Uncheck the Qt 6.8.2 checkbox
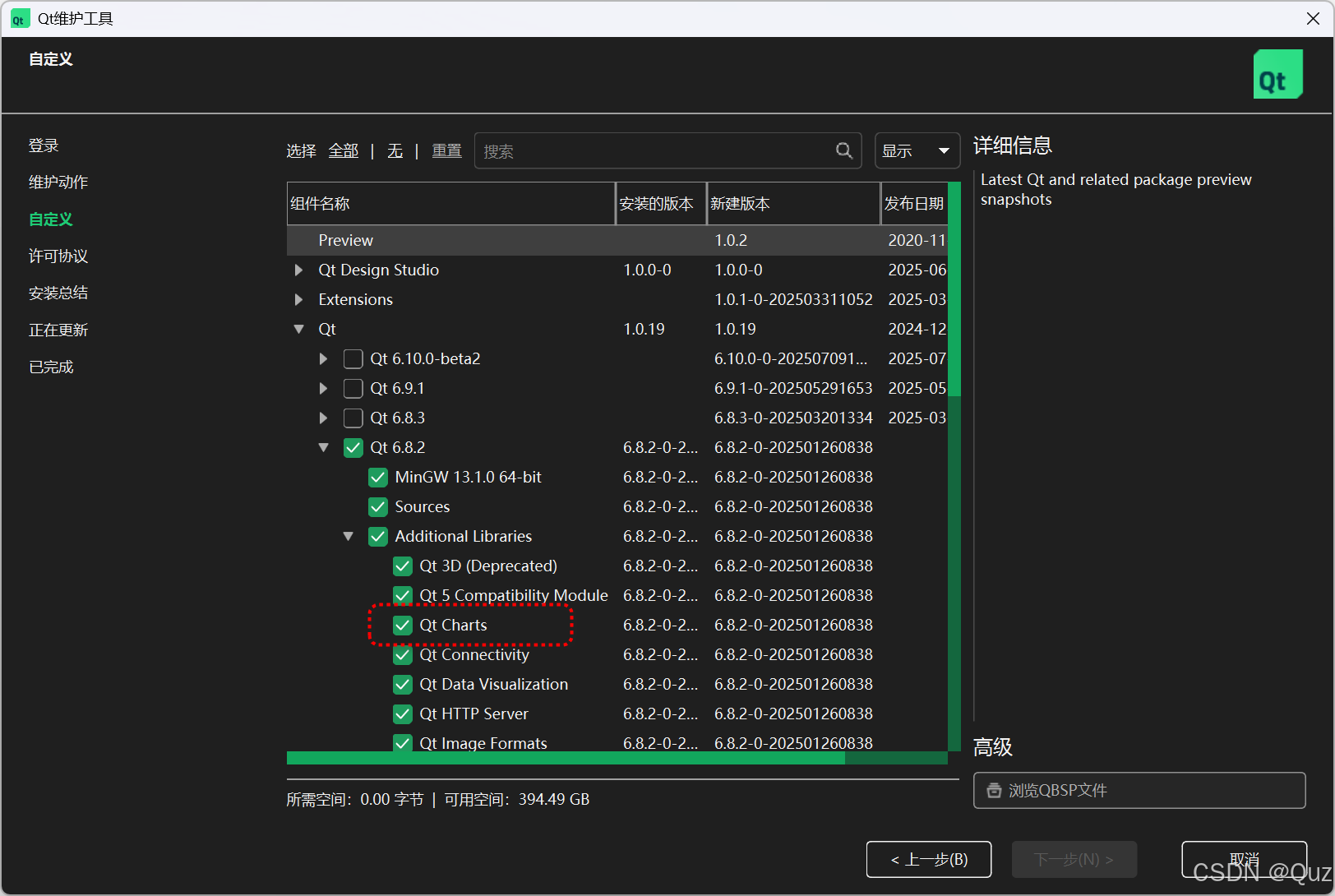 coord(353,447)
